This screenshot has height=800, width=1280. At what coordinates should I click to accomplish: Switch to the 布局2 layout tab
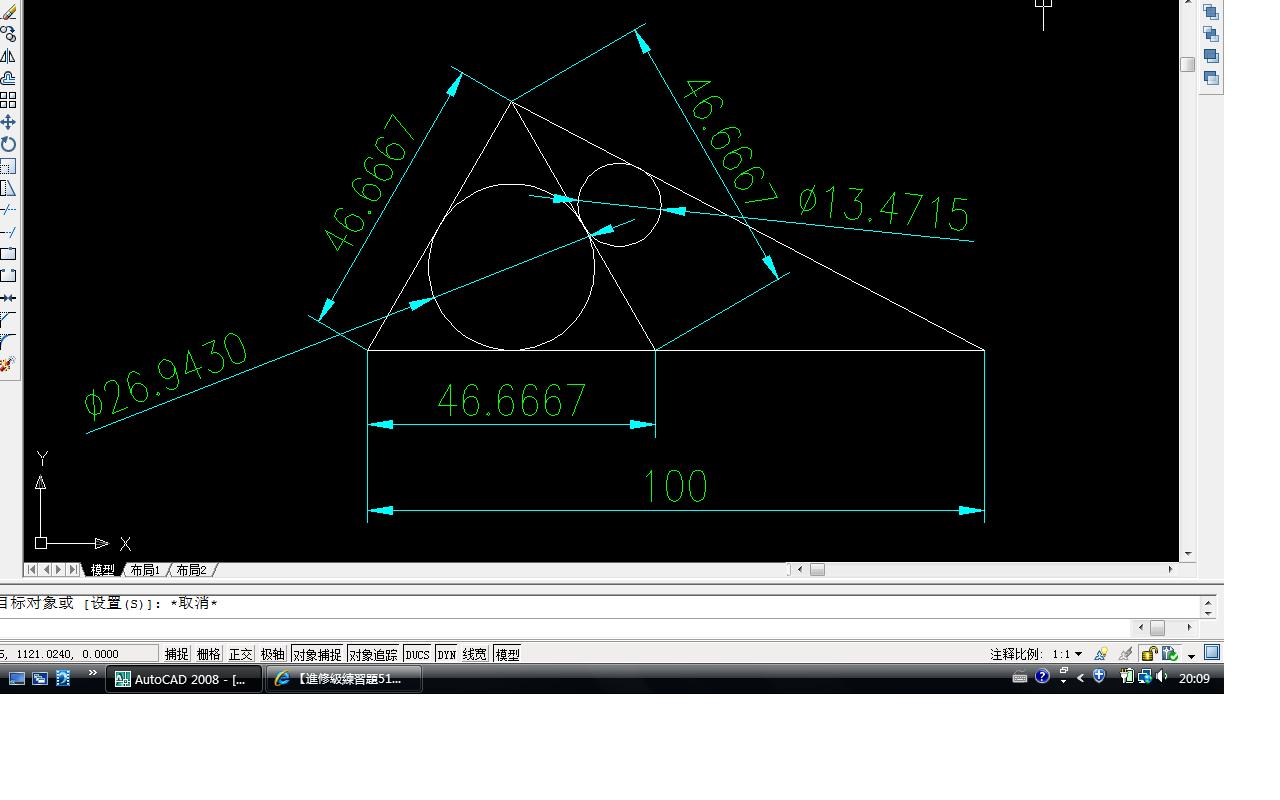[191, 570]
